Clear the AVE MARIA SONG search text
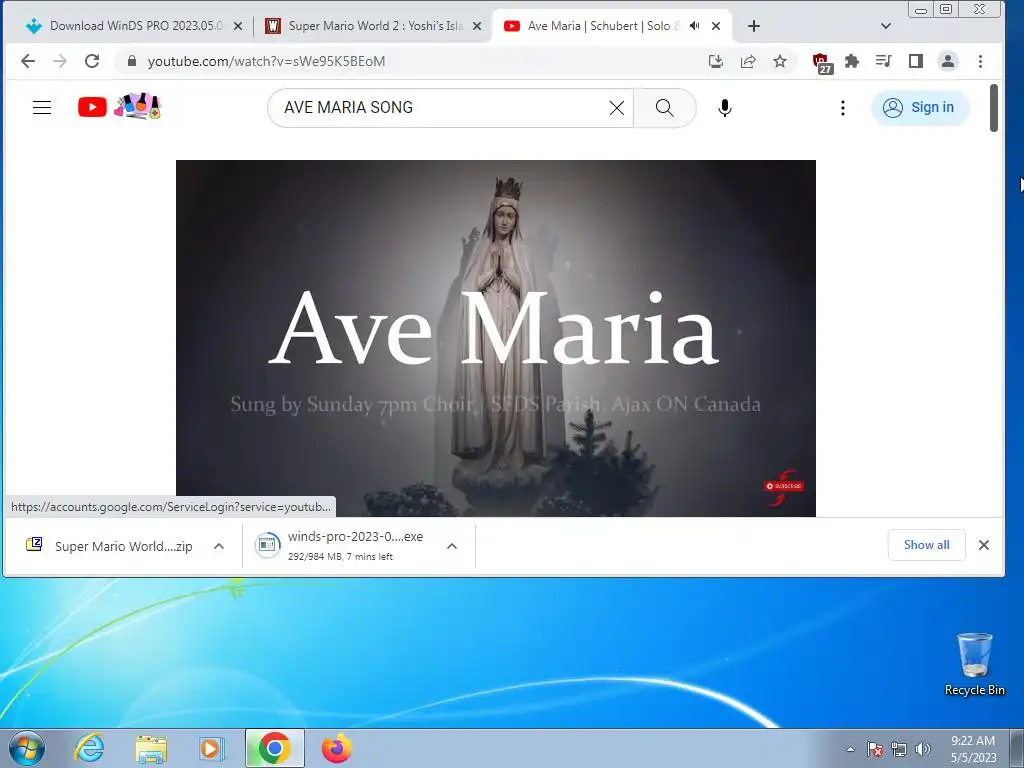 [616, 108]
